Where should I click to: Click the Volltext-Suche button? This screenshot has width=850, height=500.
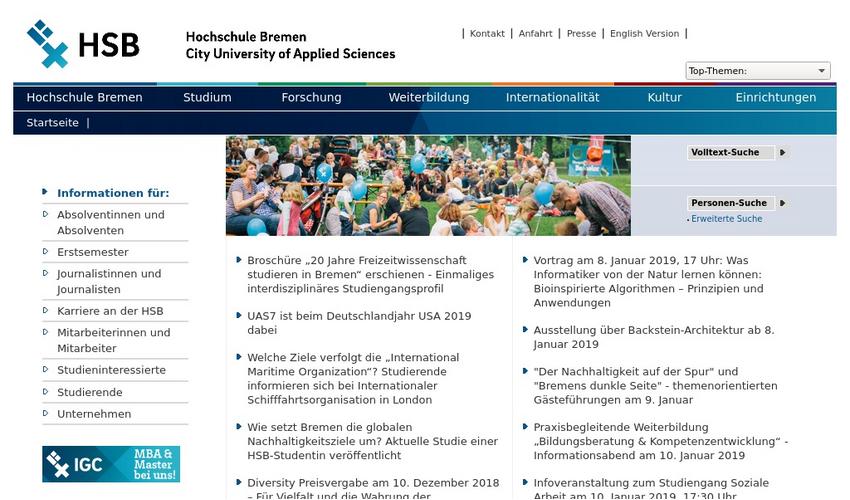(725, 153)
